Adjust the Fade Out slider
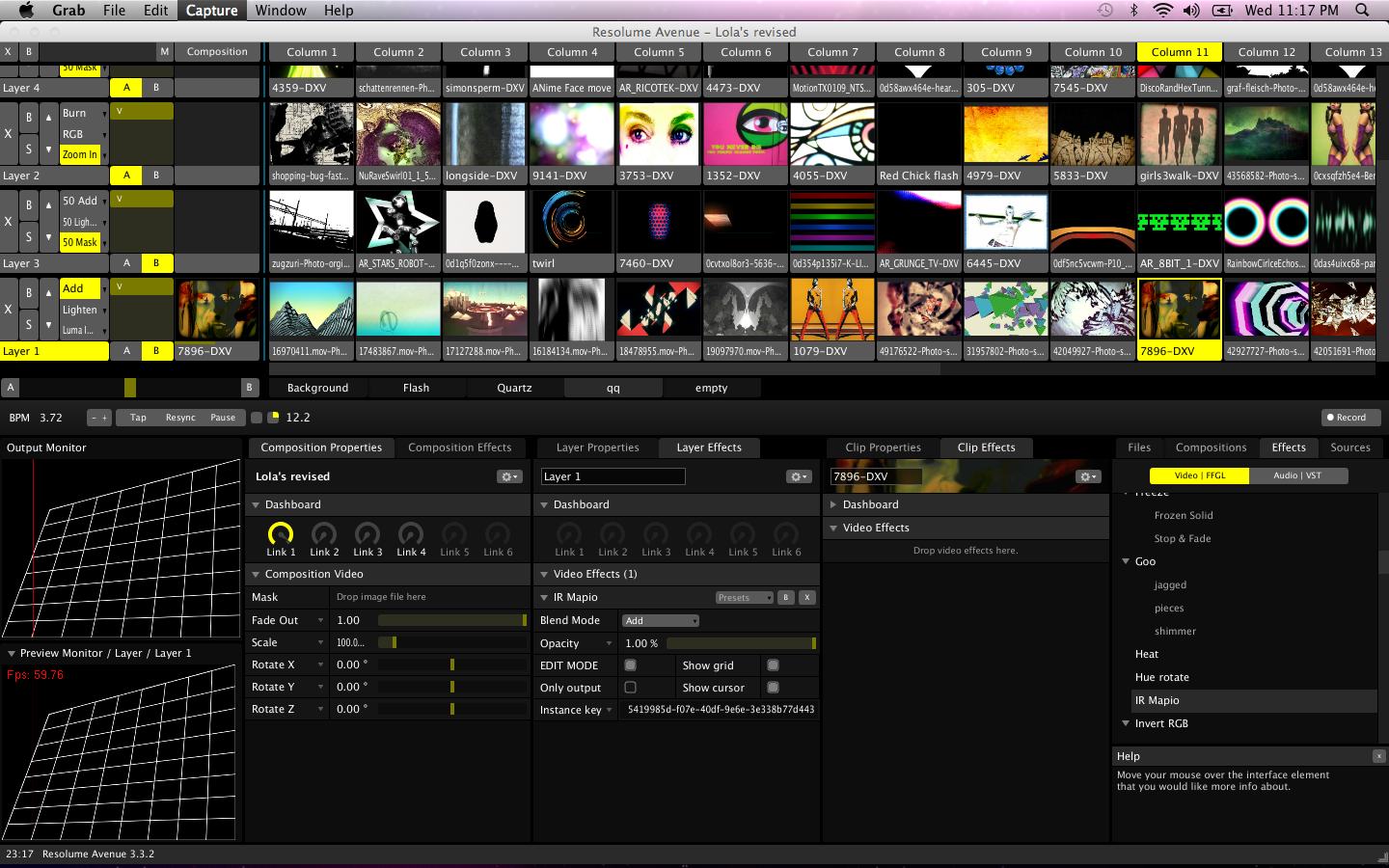 (x=452, y=620)
